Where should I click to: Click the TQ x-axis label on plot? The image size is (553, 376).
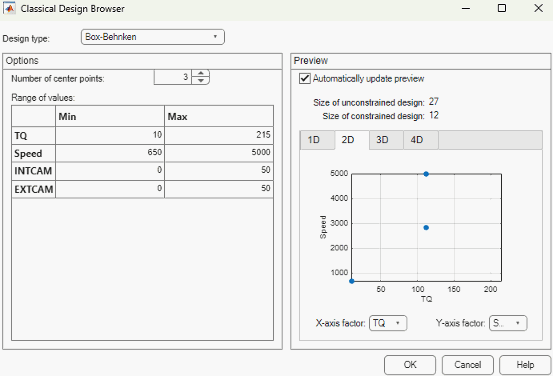pos(426,299)
